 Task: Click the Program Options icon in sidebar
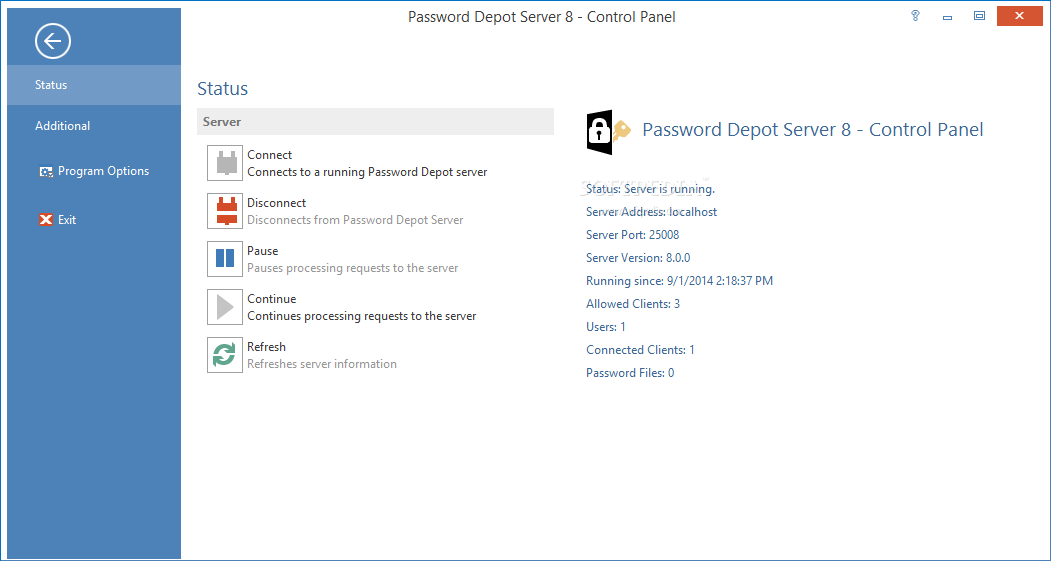pyautogui.click(x=46, y=172)
